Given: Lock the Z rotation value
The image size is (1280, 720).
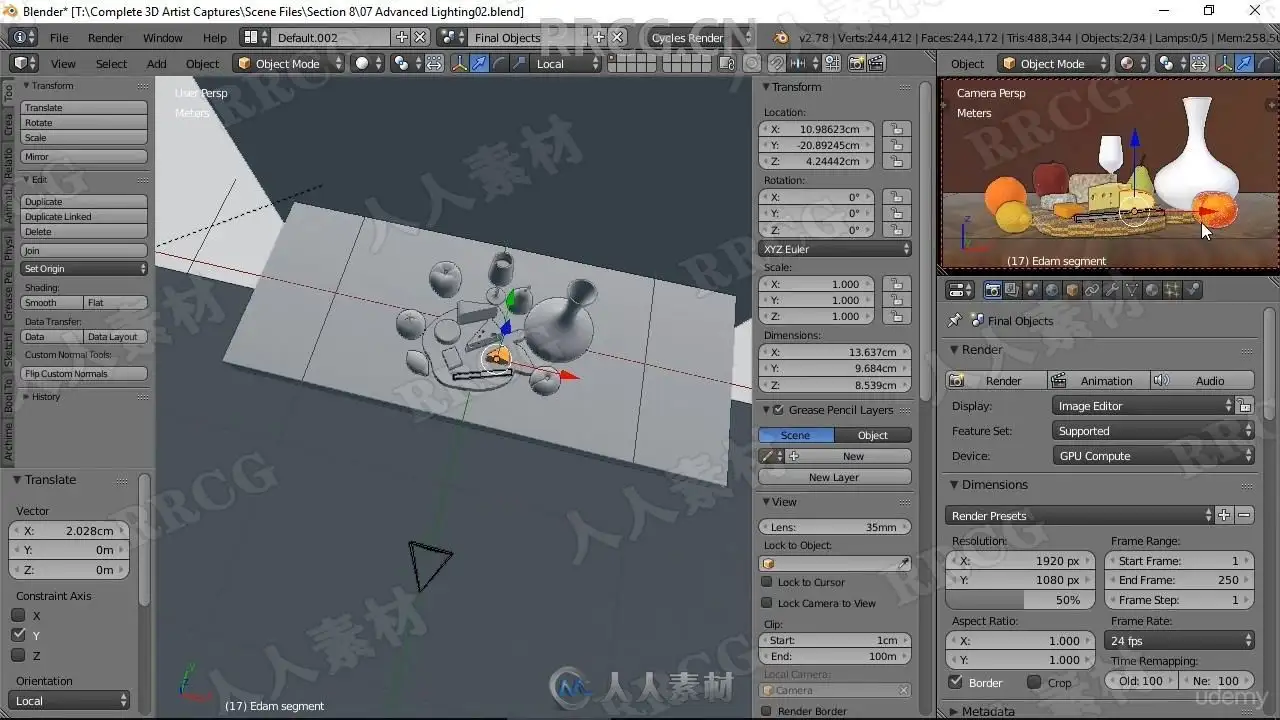Looking at the screenshot, I should pyautogui.click(x=896, y=229).
